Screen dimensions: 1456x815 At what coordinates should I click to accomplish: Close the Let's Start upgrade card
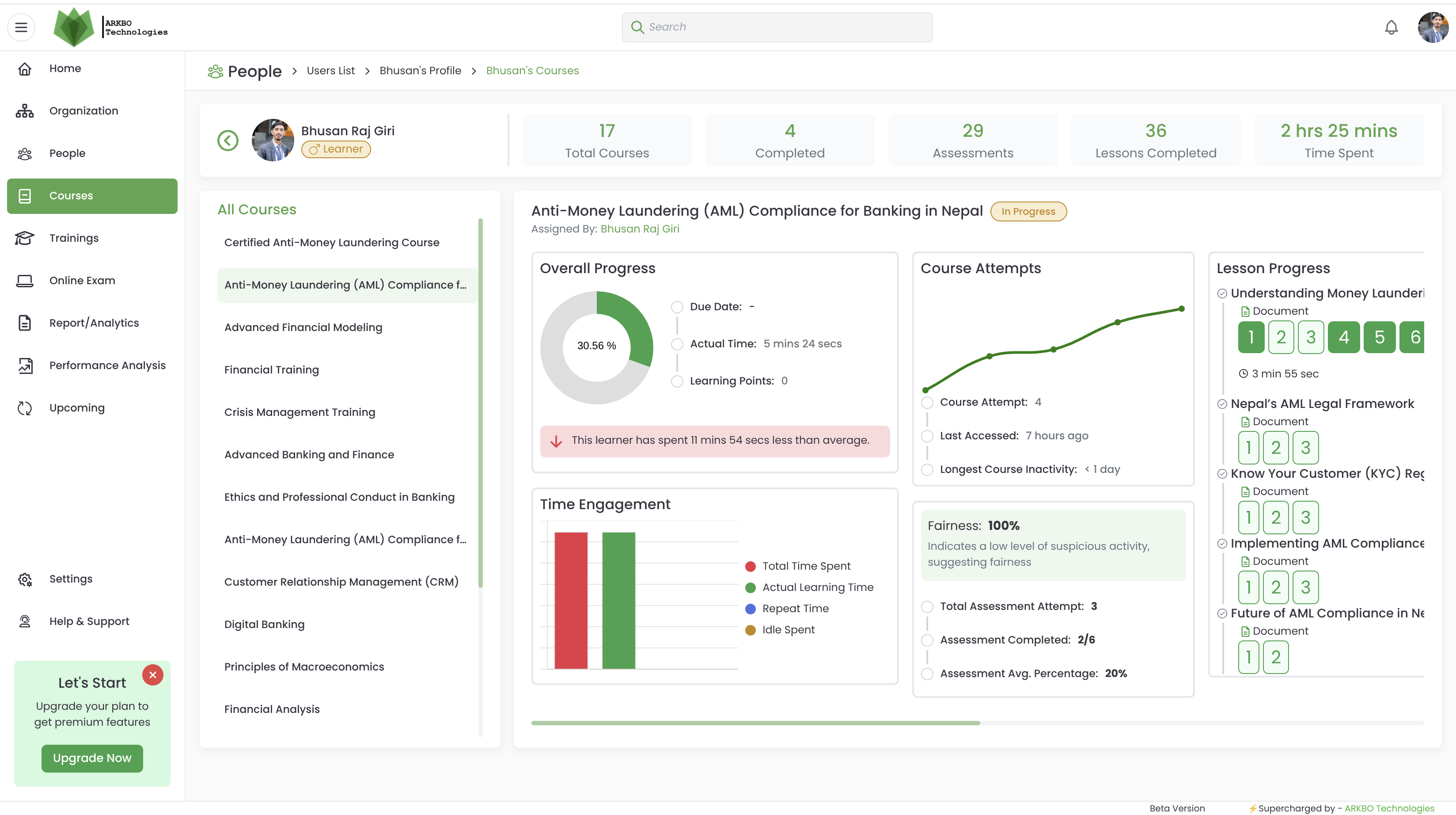152,675
